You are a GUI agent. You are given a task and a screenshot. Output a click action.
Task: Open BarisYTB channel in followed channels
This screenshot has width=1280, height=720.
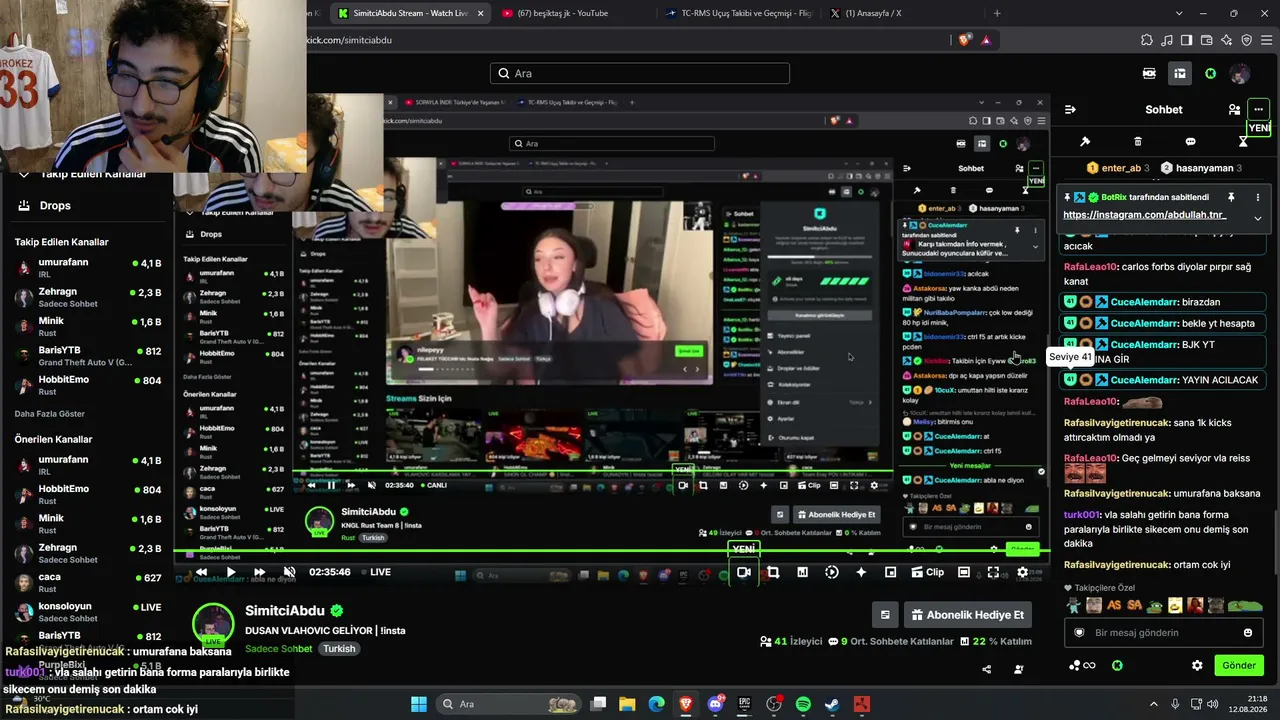[90, 356]
